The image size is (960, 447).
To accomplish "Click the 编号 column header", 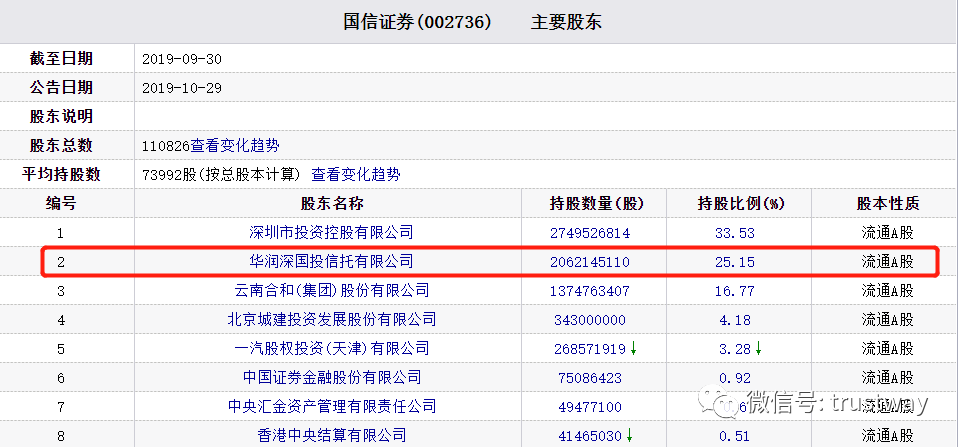I will tap(61, 203).
